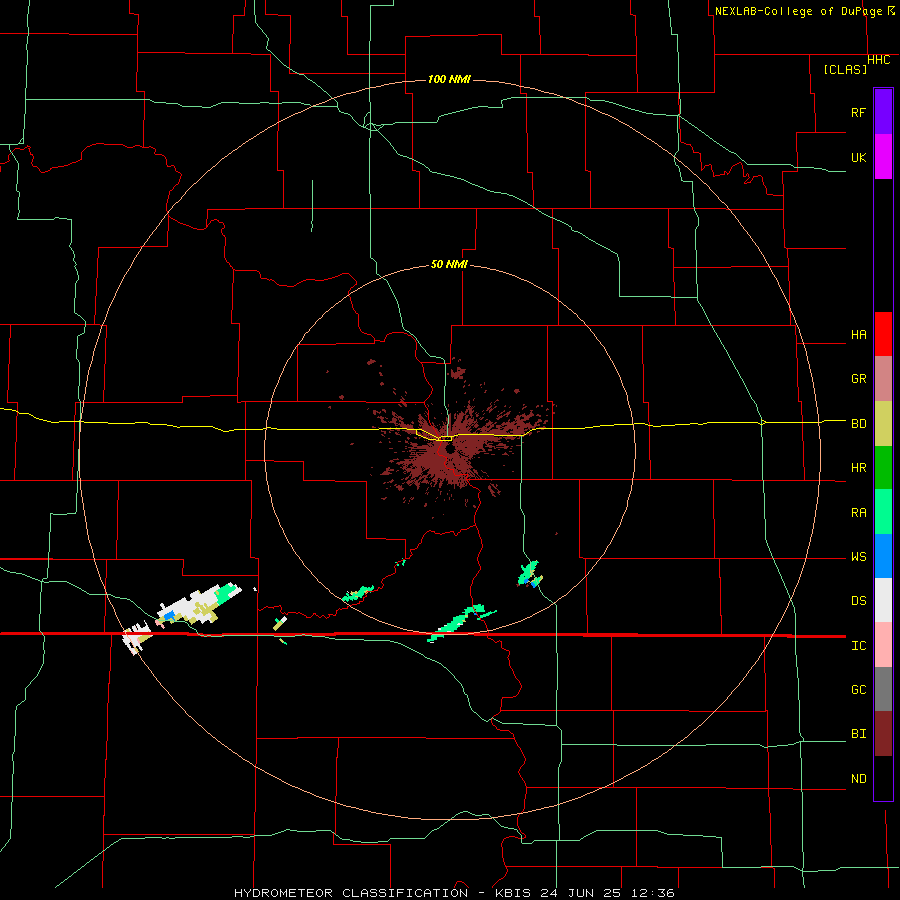Viewport: 900px width, 900px height.
Task: Click the WS legend label
Action: coord(858,557)
